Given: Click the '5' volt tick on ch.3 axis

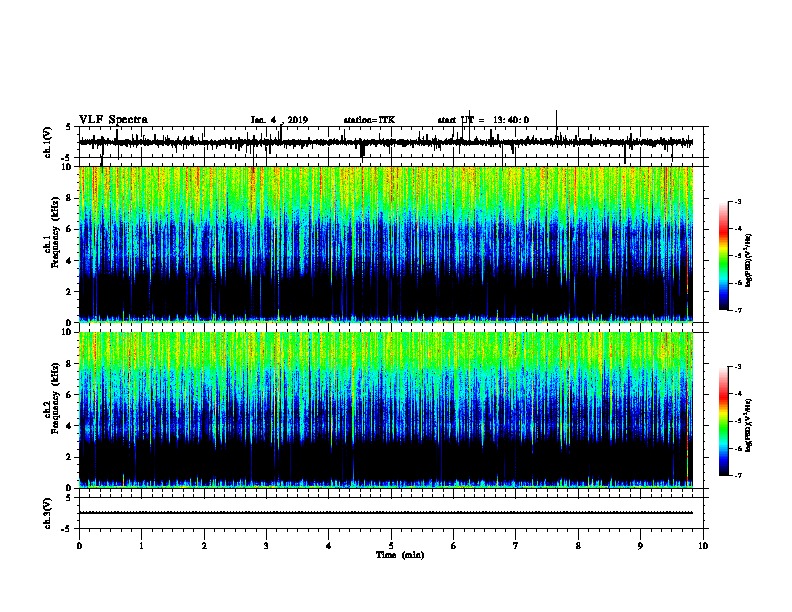Looking at the screenshot, I should coord(69,498).
